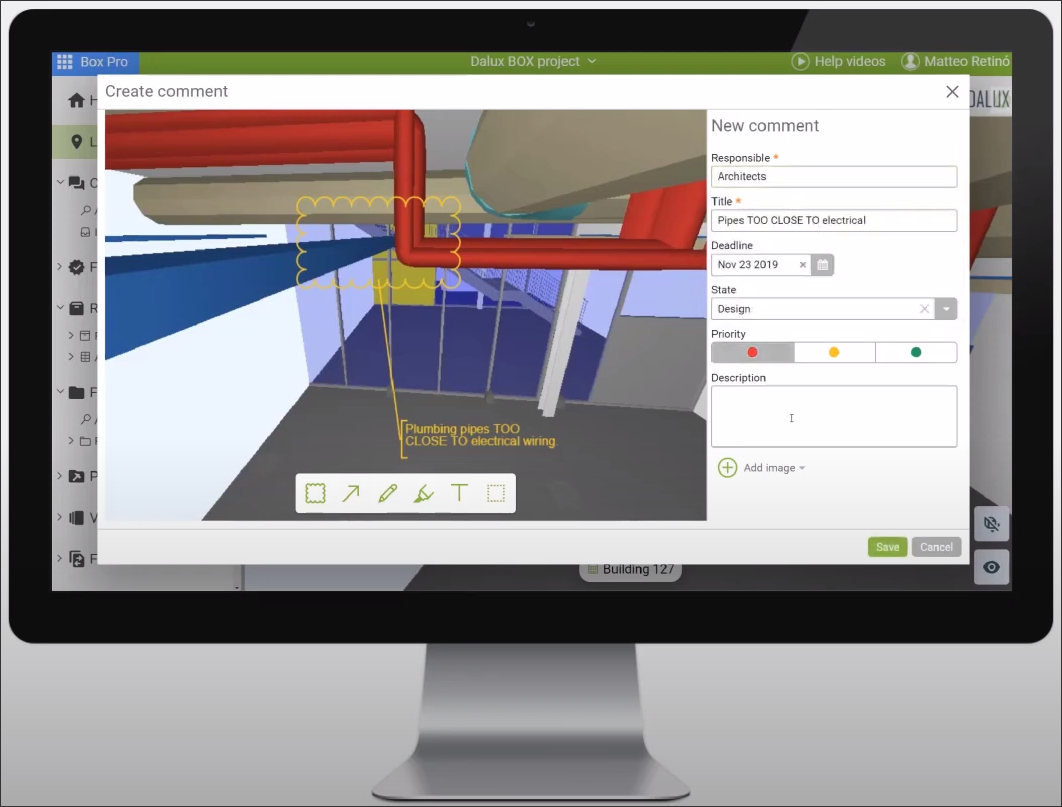Open the Dalux BOX project dropdown
This screenshot has height=807, width=1062.
point(533,62)
